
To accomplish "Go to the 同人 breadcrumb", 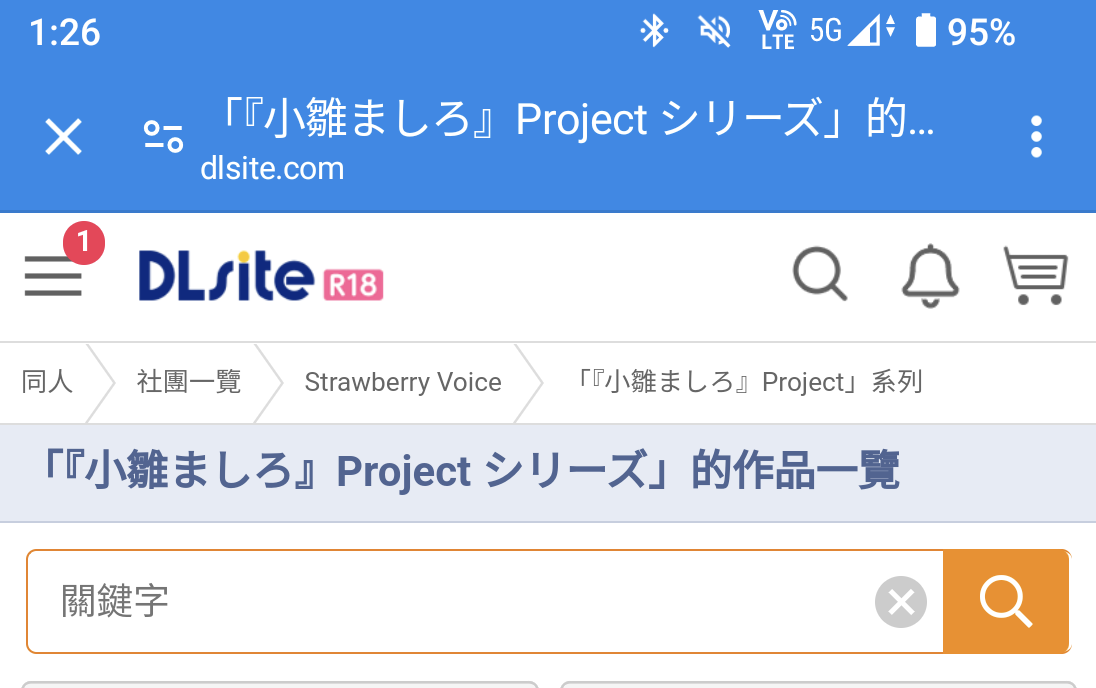I will tap(48, 382).
